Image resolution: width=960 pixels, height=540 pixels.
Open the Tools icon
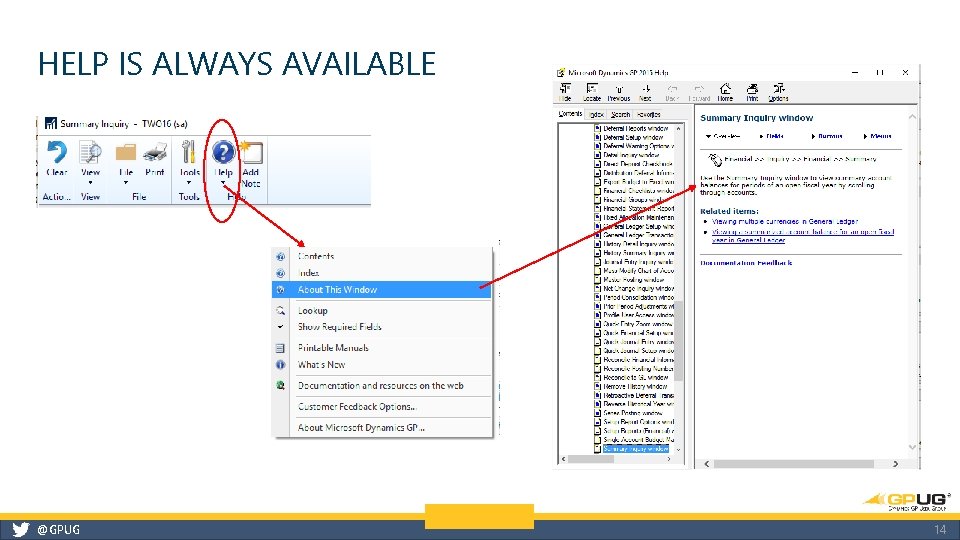pos(189,152)
